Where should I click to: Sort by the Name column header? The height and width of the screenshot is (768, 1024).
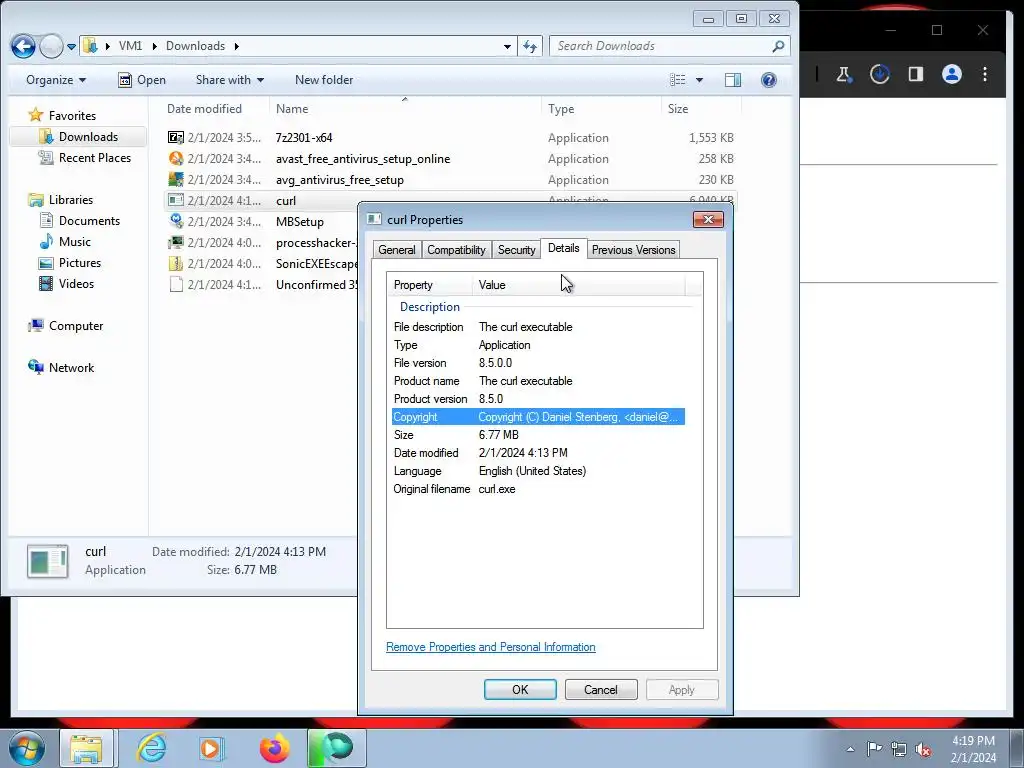point(405,109)
